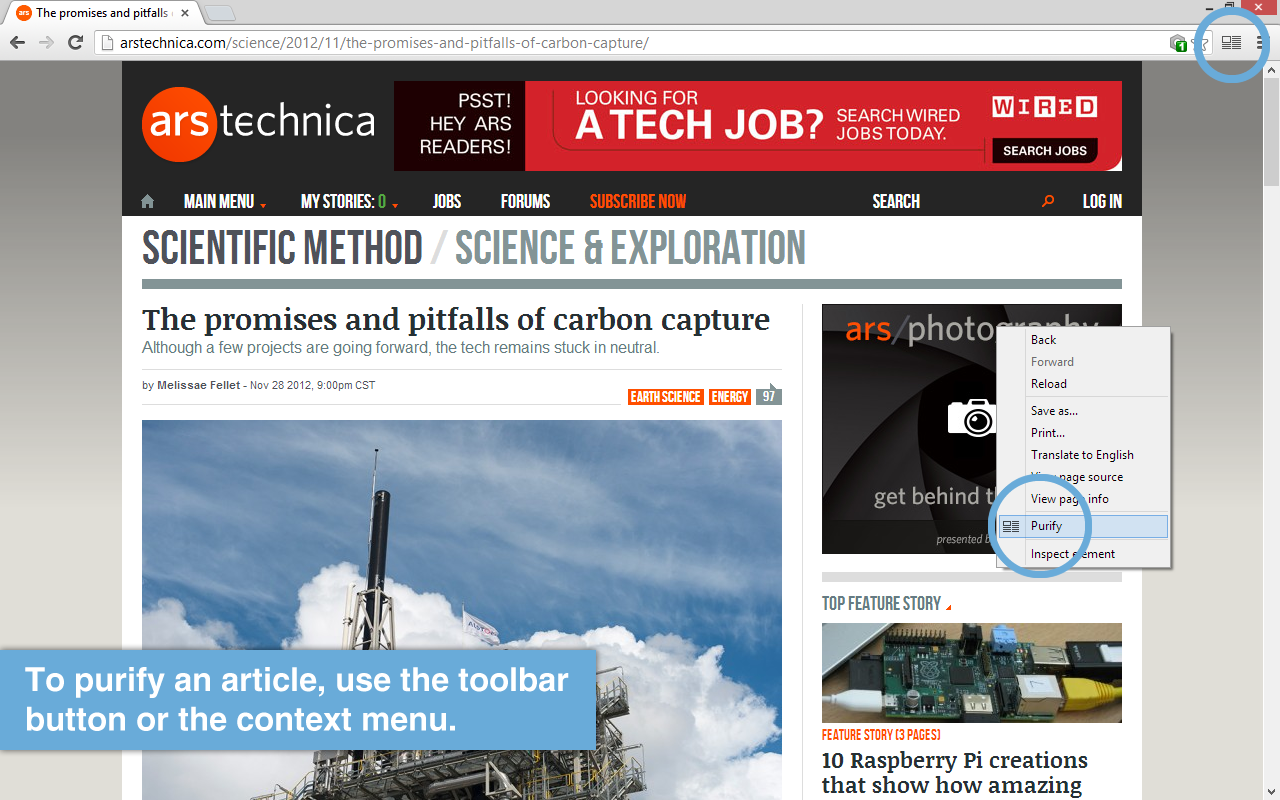
Task: Close the Ars Technica browser tab
Action: 185,13
